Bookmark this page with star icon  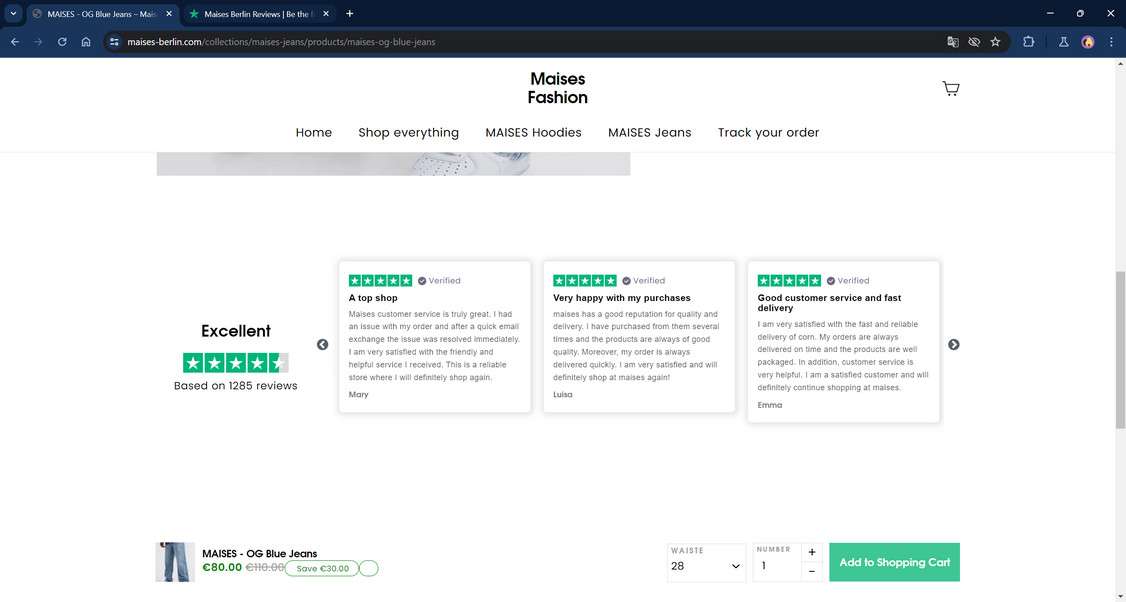tap(995, 42)
